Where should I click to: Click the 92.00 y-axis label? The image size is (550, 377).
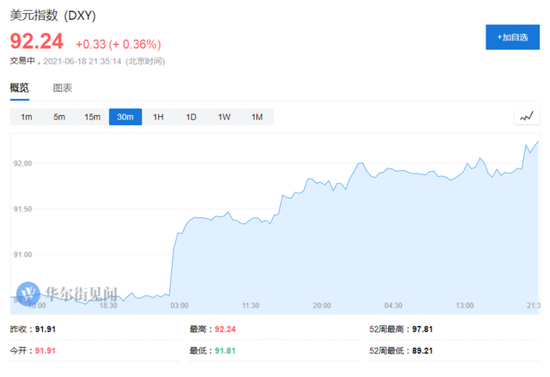pos(22,163)
